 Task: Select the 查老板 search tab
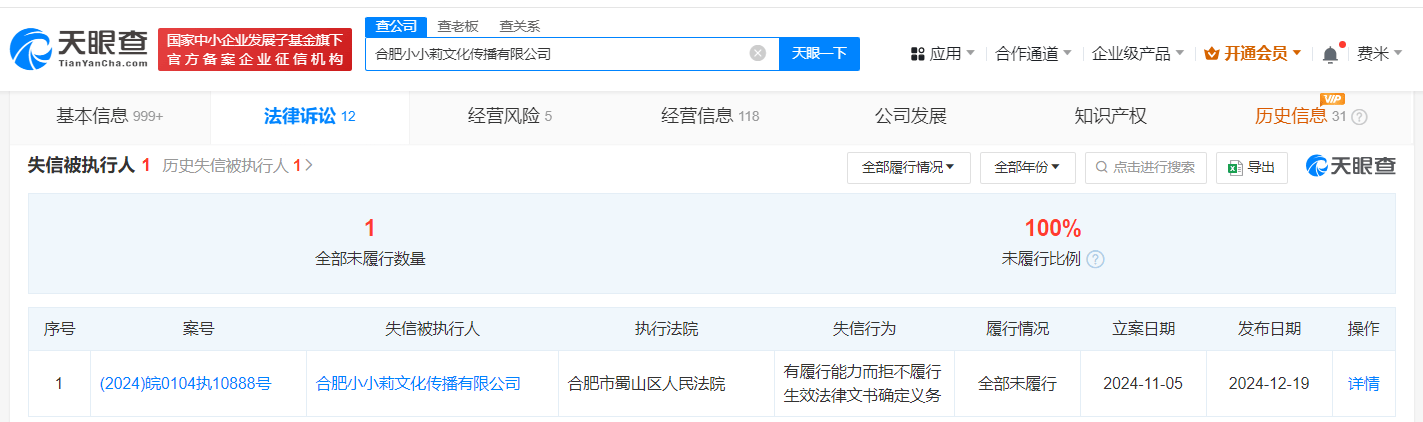[458, 27]
